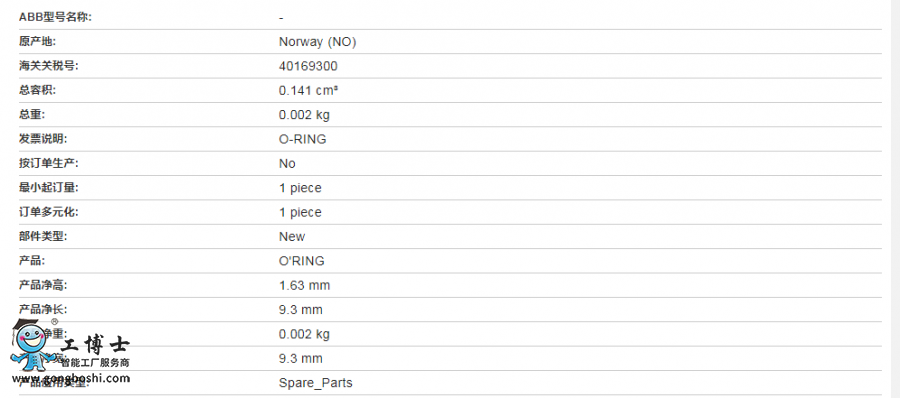
Task: Click the 按订单生产 No value
Action: 287,164
